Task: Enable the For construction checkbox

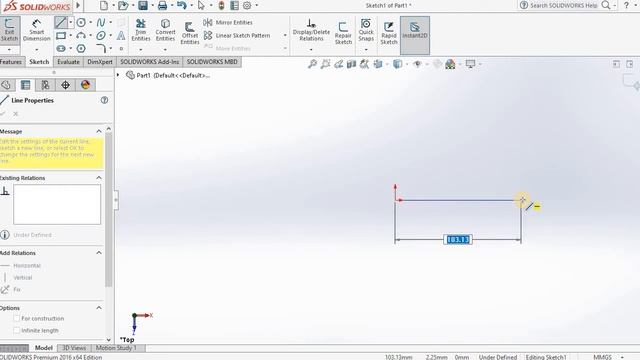Action: pos(17,318)
